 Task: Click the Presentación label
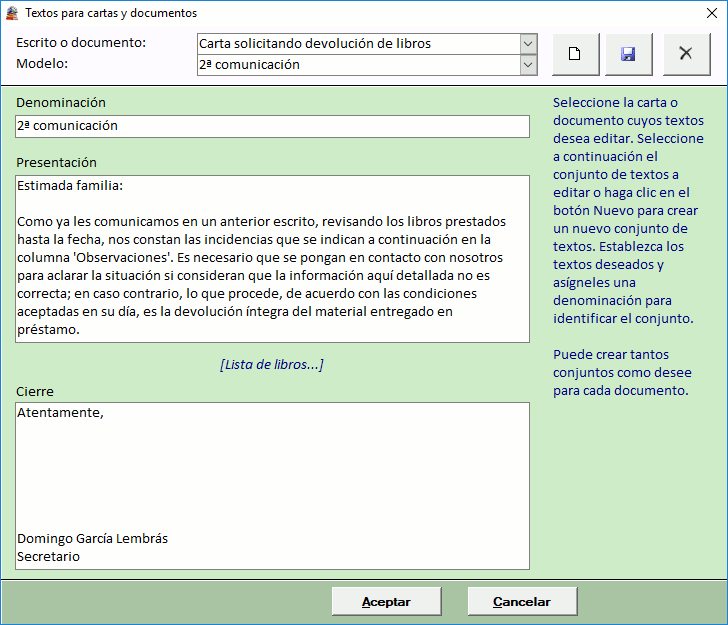click(57, 163)
